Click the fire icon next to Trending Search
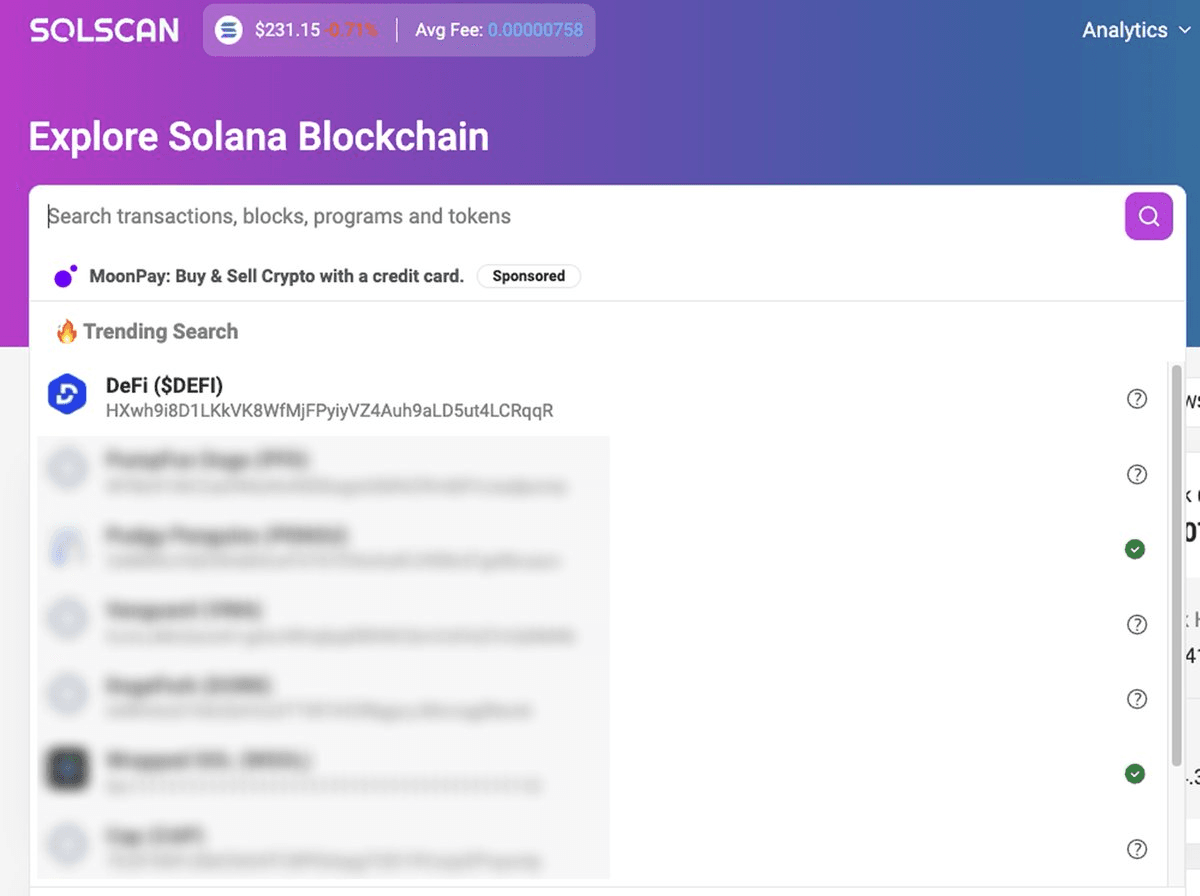Screen dimensions: 1200x896 [x=67, y=332]
